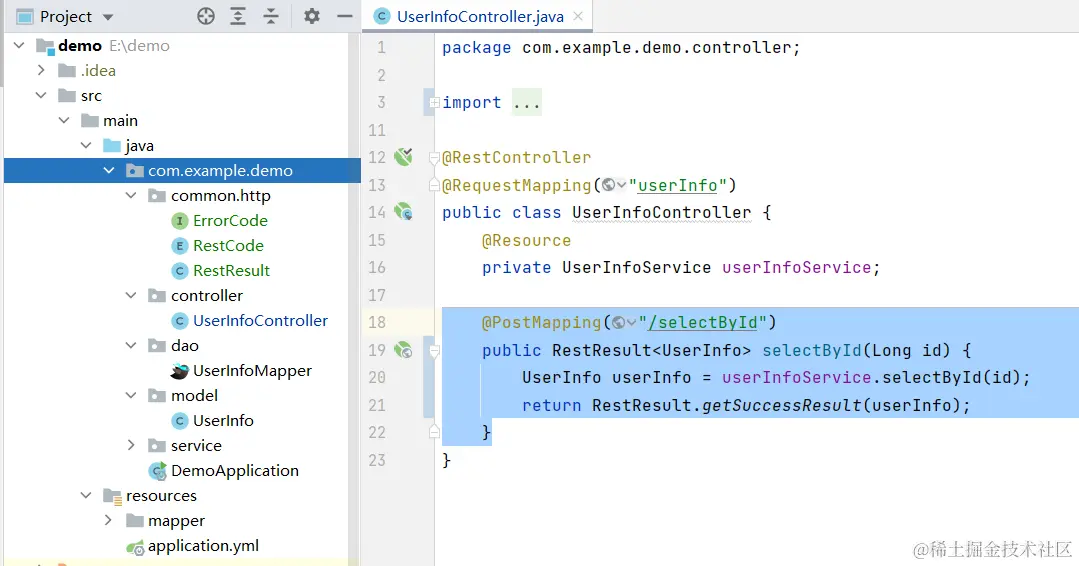1079x566 pixels.
Task: Select the ErrorCode interface file
Action: coord(230,221)
